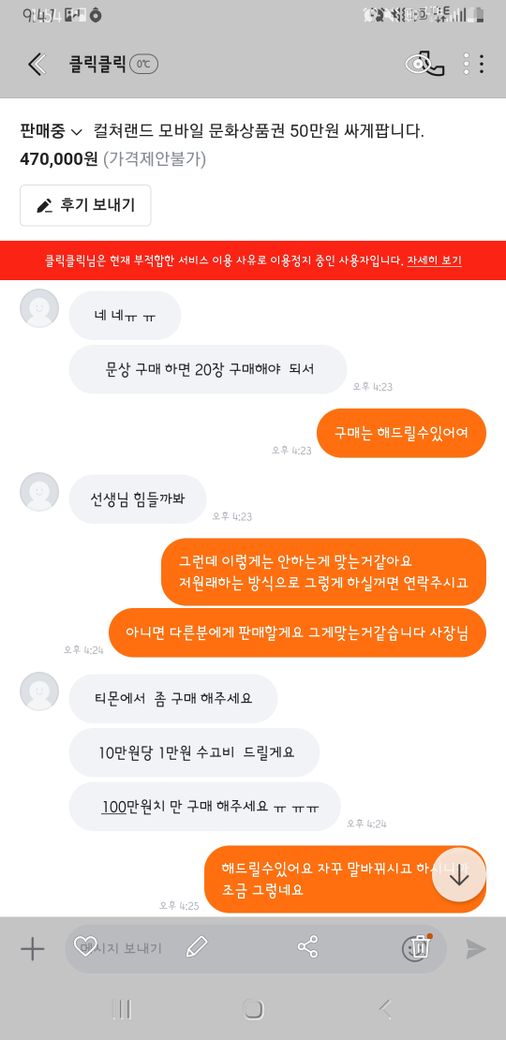Tap the heart icon in bottom toolbar
The height and width of the screenshot is (1040, 506).
[85, 946]
